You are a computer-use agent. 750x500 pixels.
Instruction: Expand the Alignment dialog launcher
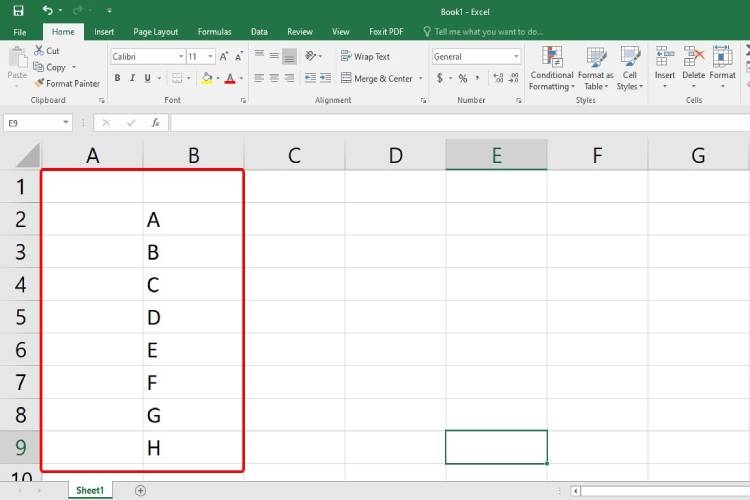tap(423, 100)
